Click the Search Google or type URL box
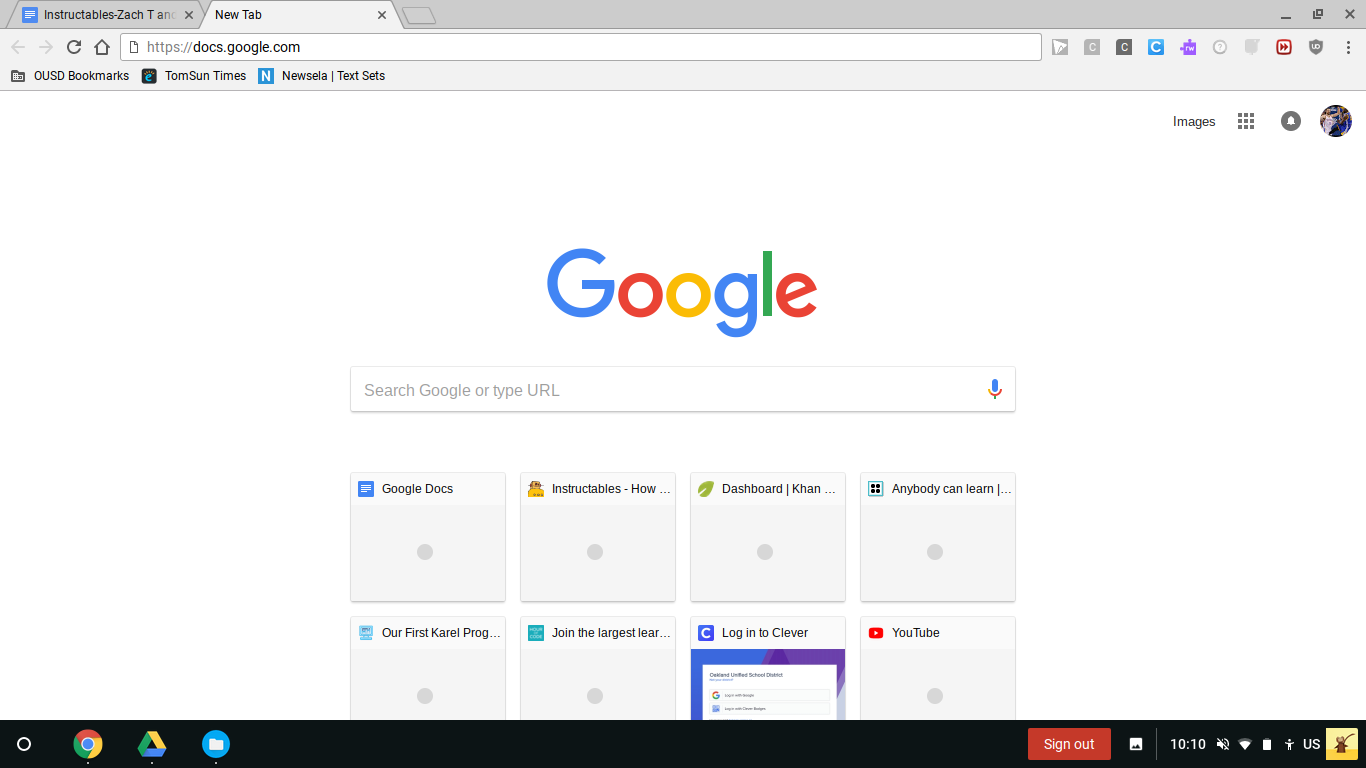 coord(683,389)
